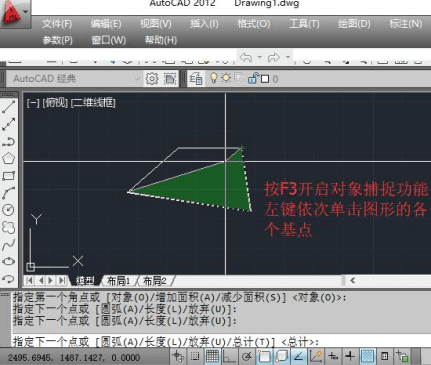Expand the Redo history dropdown arrow

[x=287, y=57]
